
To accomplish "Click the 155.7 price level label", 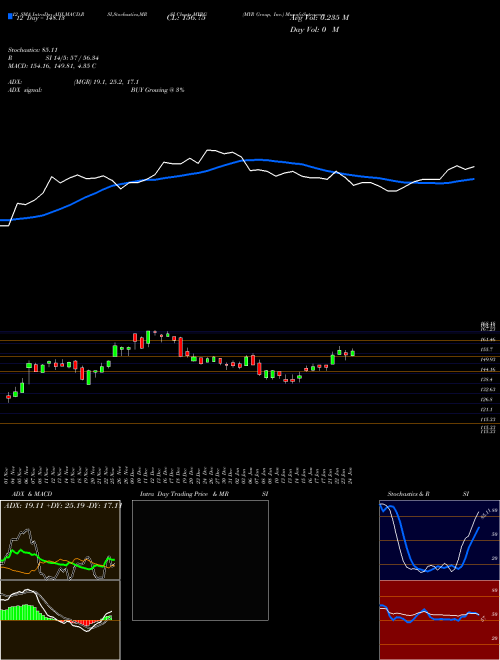I will (487, 349).
